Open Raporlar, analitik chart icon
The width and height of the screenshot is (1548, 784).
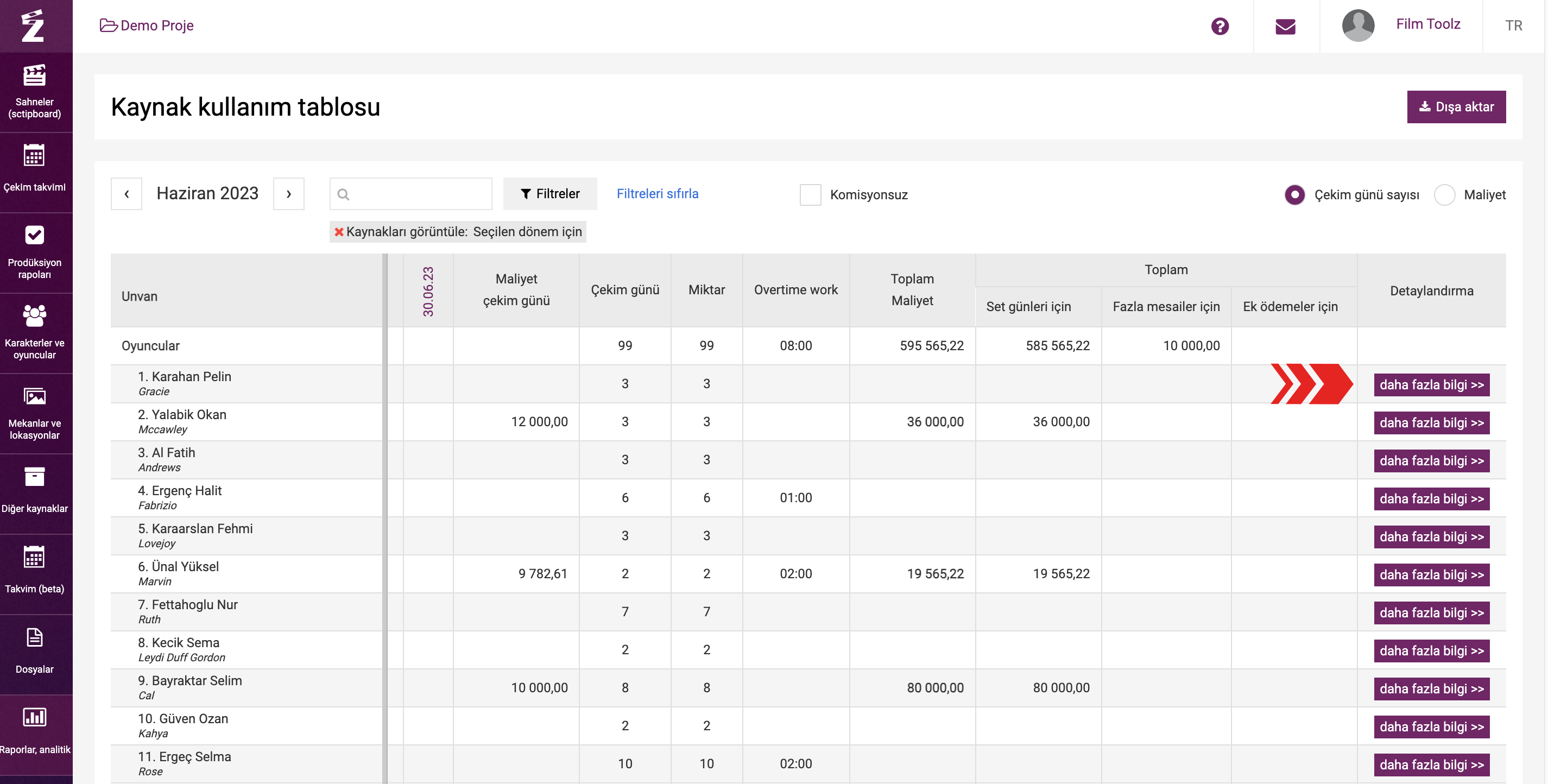34,717
